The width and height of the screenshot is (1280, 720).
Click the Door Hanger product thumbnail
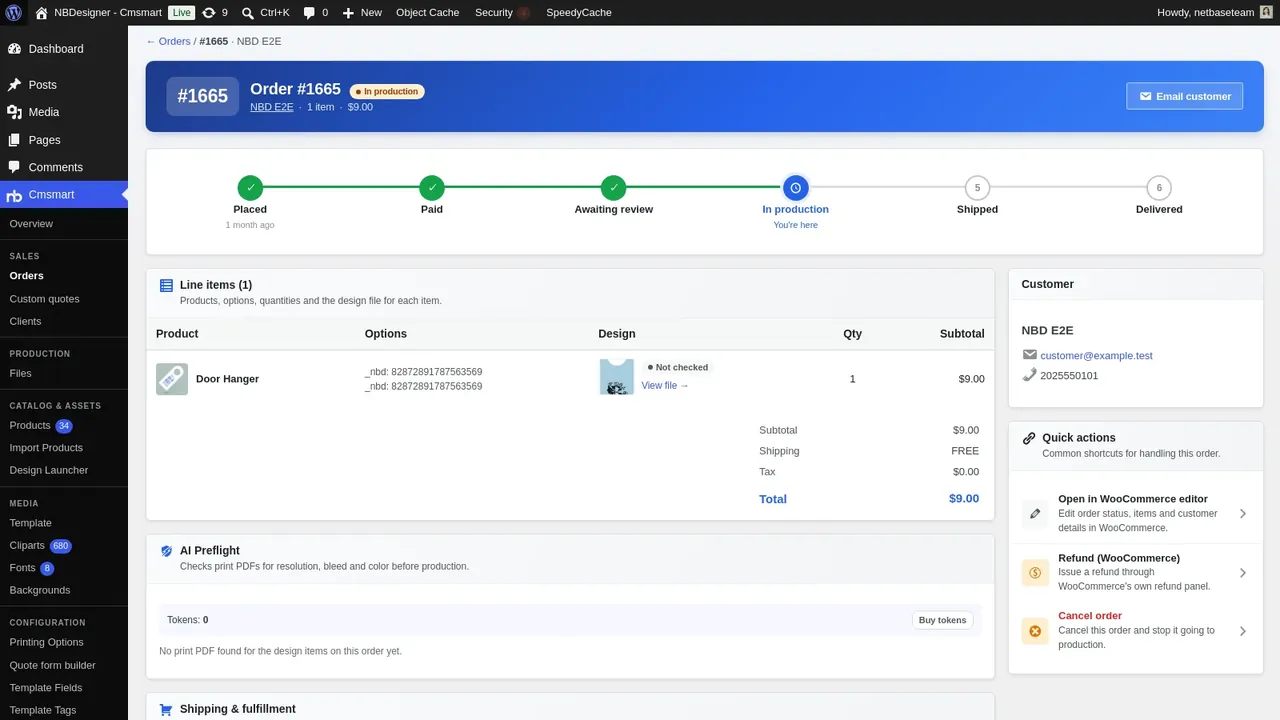pyautogui.click(x=172, y=379)
